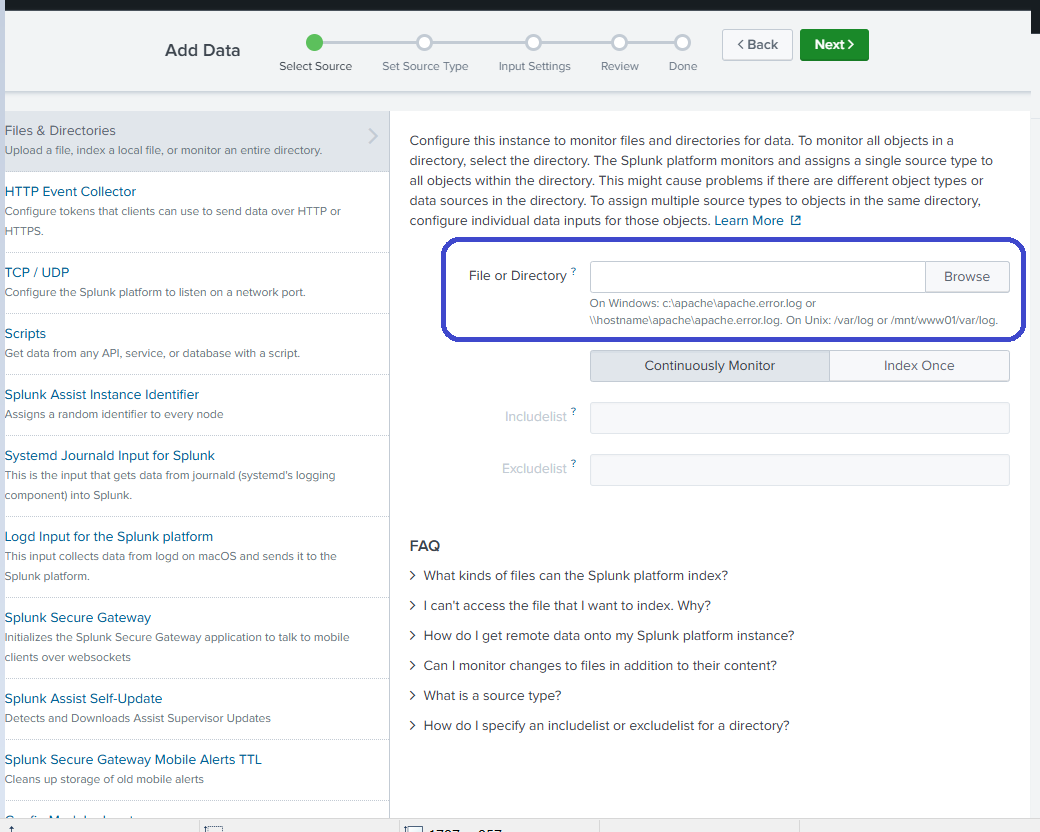
Task: Select the HTTP Event Collector source
Action: [x=70, y=191]
